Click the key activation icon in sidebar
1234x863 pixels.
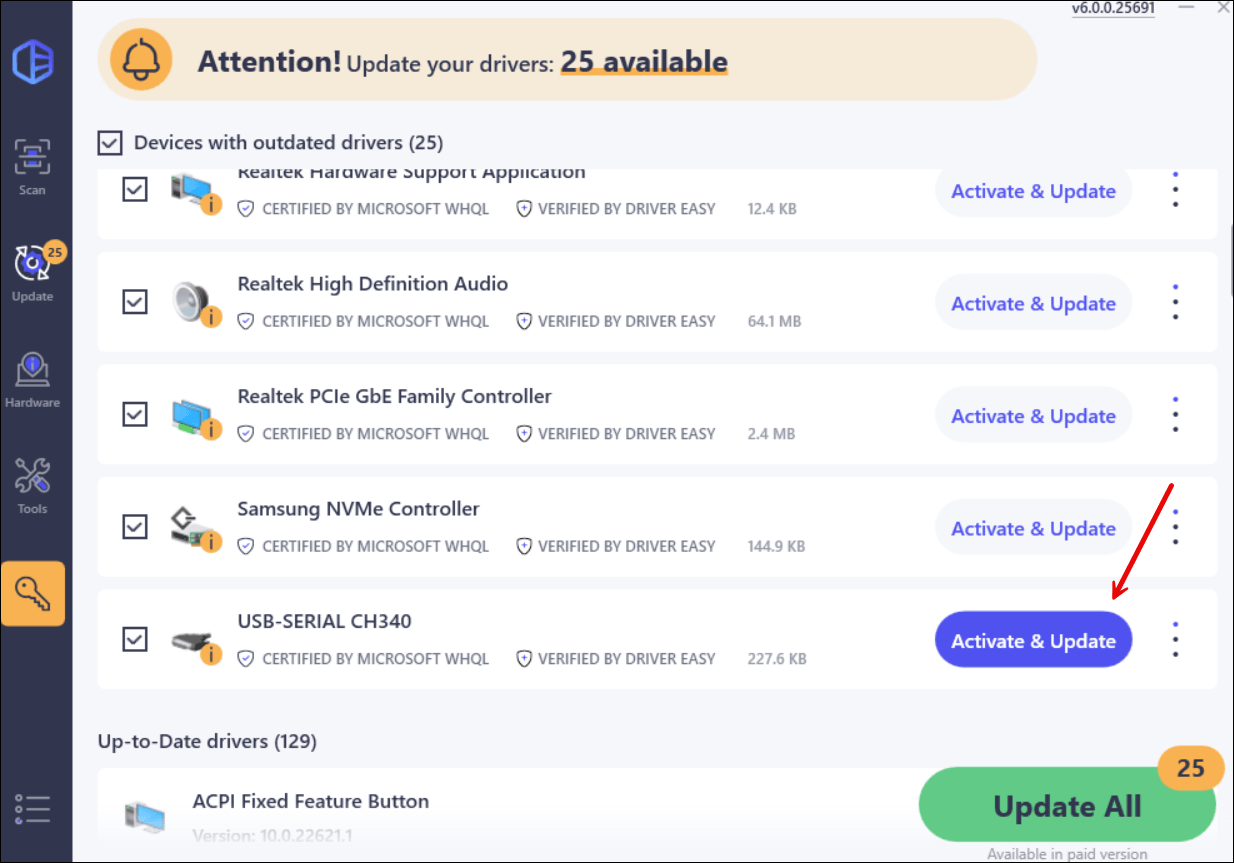[x=33, y=593]
